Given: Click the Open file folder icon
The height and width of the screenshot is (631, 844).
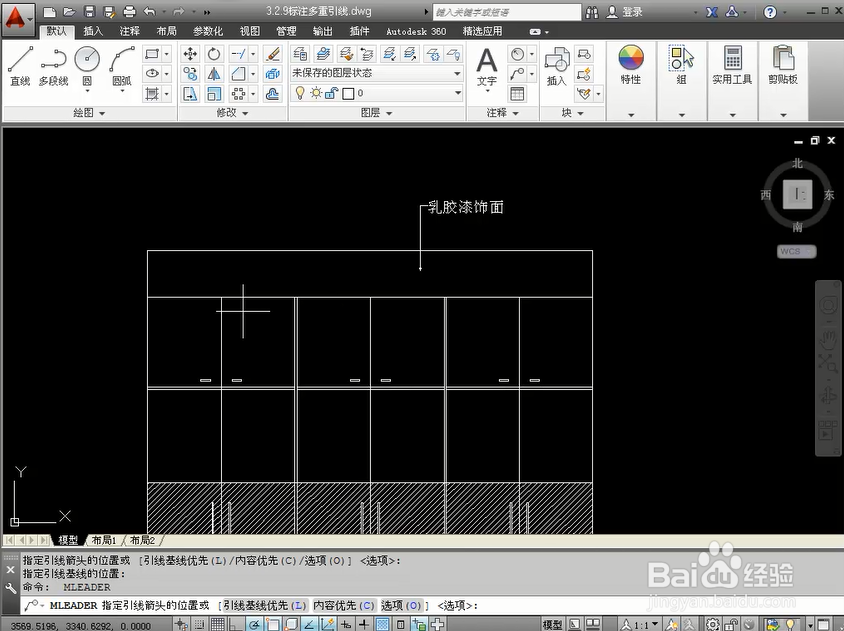Looking at the screenshot, I should [x=69, y=11].
